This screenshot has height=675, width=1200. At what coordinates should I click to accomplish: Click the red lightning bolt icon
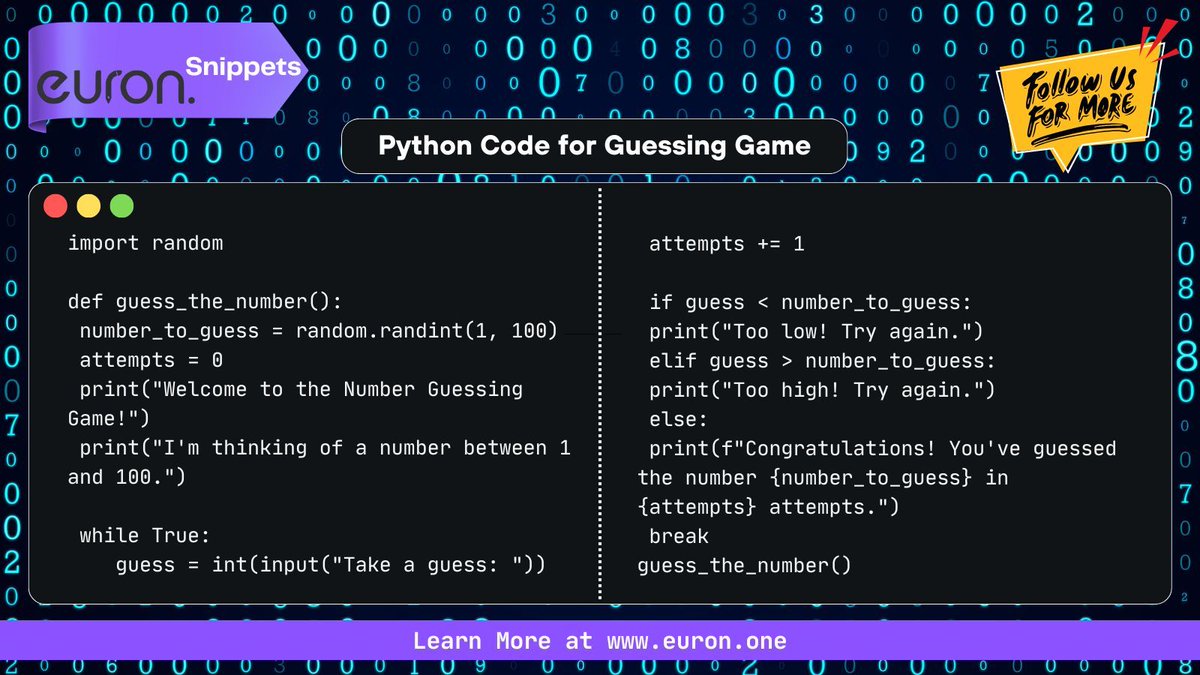click(x=1155, y=40)
